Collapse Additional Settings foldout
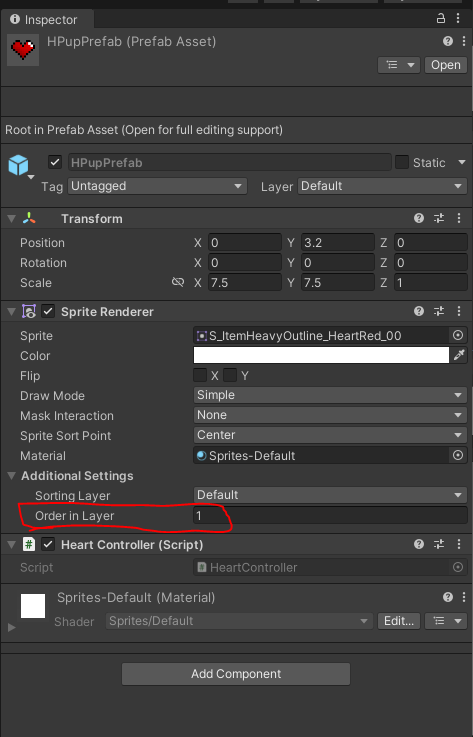The height and width of the screenshot is (737, 473). (x=12, y=476)
